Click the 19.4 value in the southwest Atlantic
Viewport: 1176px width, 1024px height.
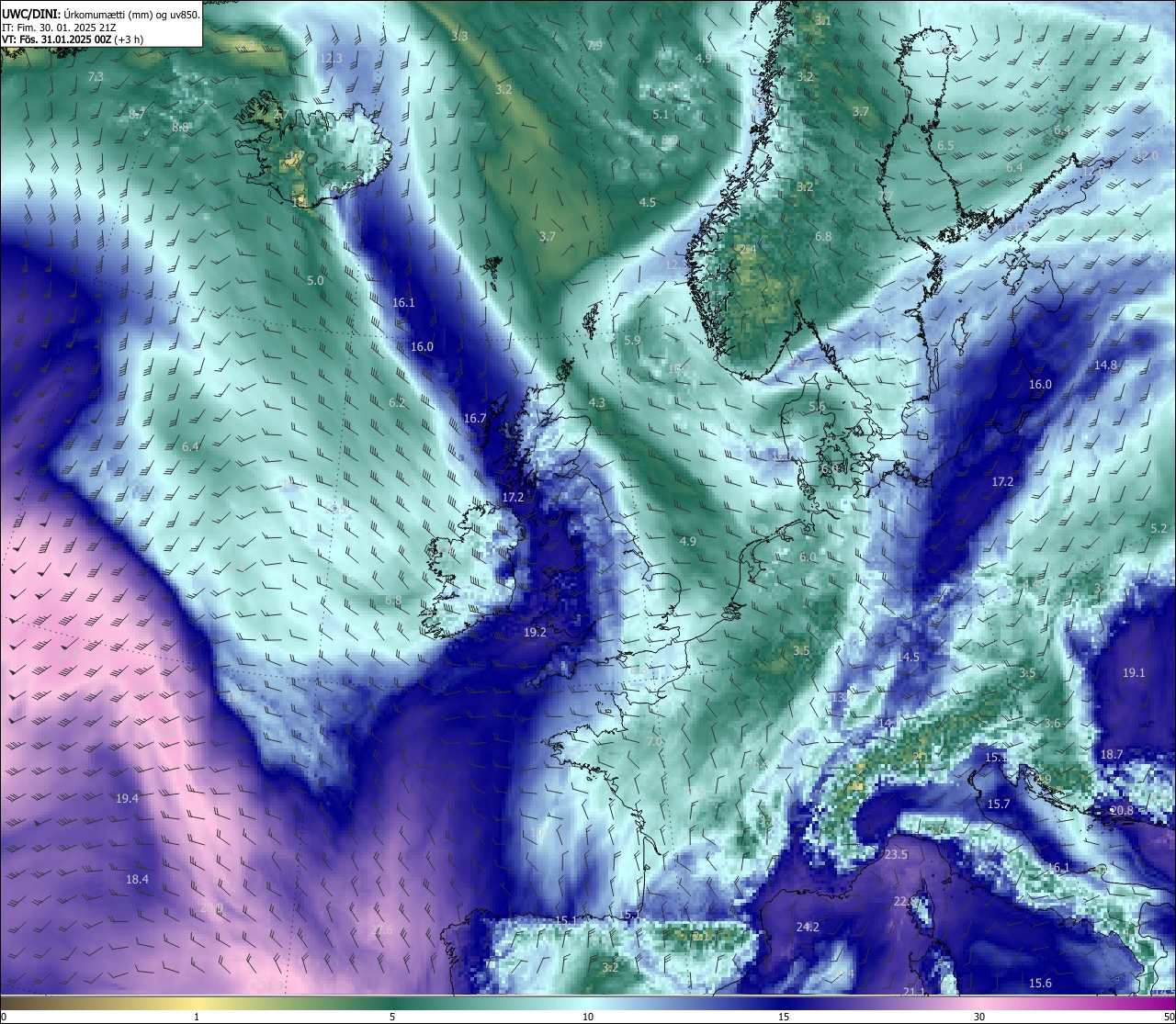point(127,798)
